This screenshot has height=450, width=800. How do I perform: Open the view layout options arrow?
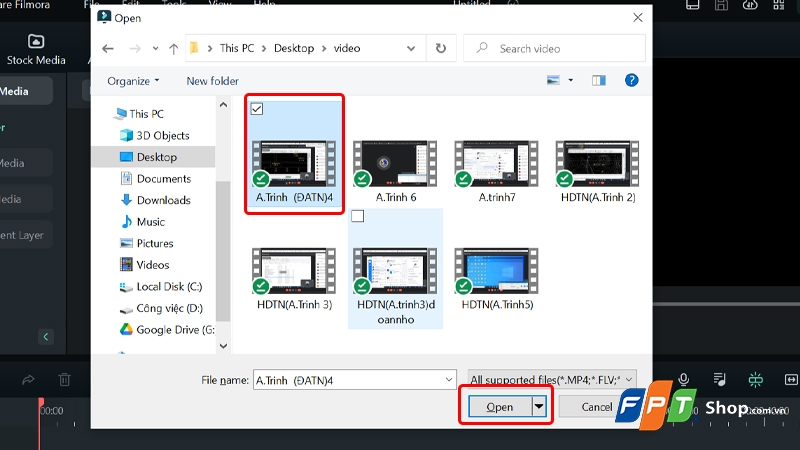click(x=570, y=80)
